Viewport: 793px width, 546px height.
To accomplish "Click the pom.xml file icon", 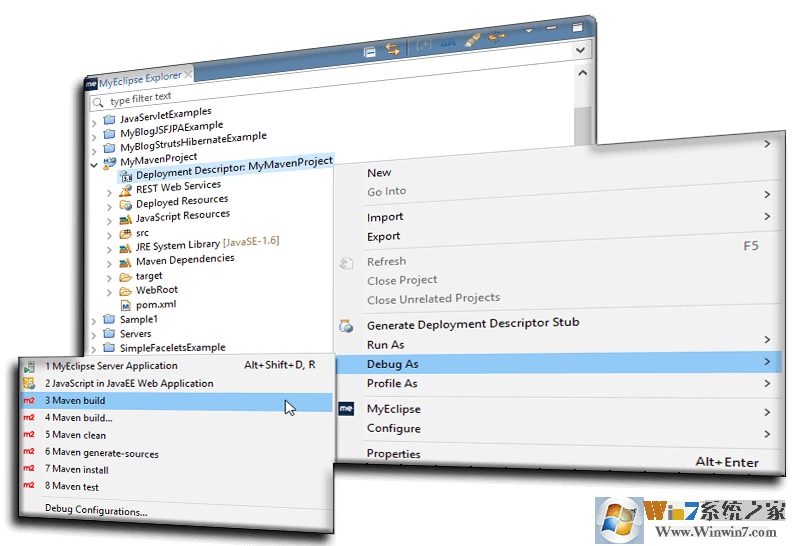I will click(x=126, y=304).
